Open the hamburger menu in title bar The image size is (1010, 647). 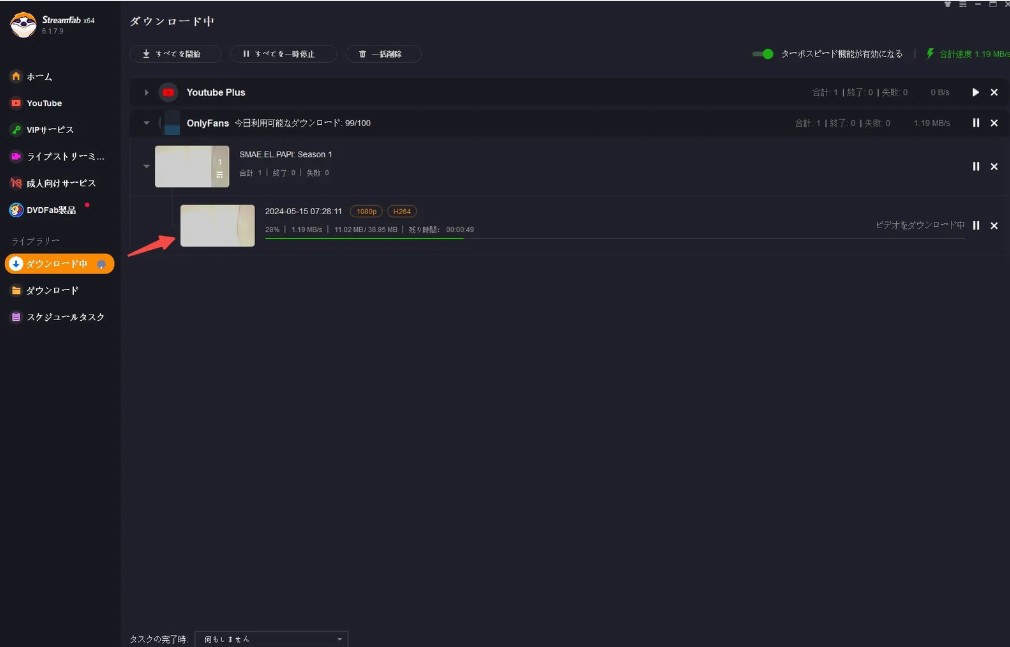pyautogui.click(x=962, y=4)
